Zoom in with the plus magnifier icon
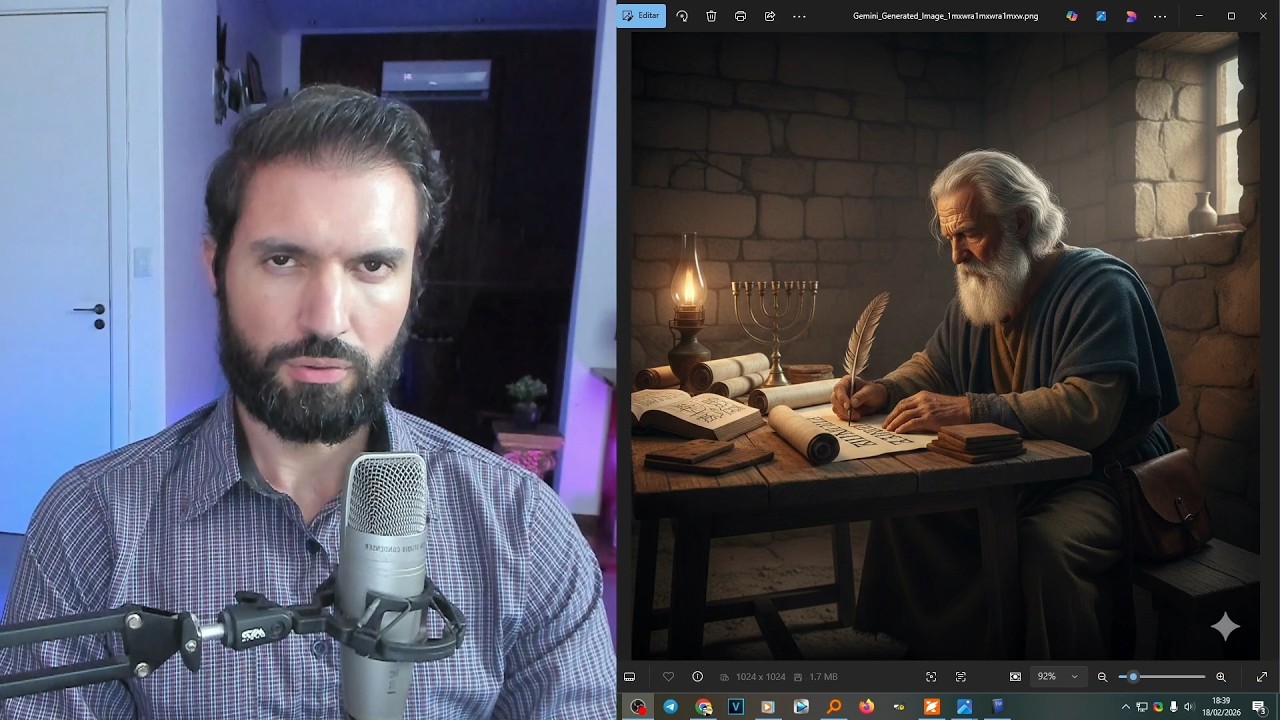 (x=1221, y=677)
